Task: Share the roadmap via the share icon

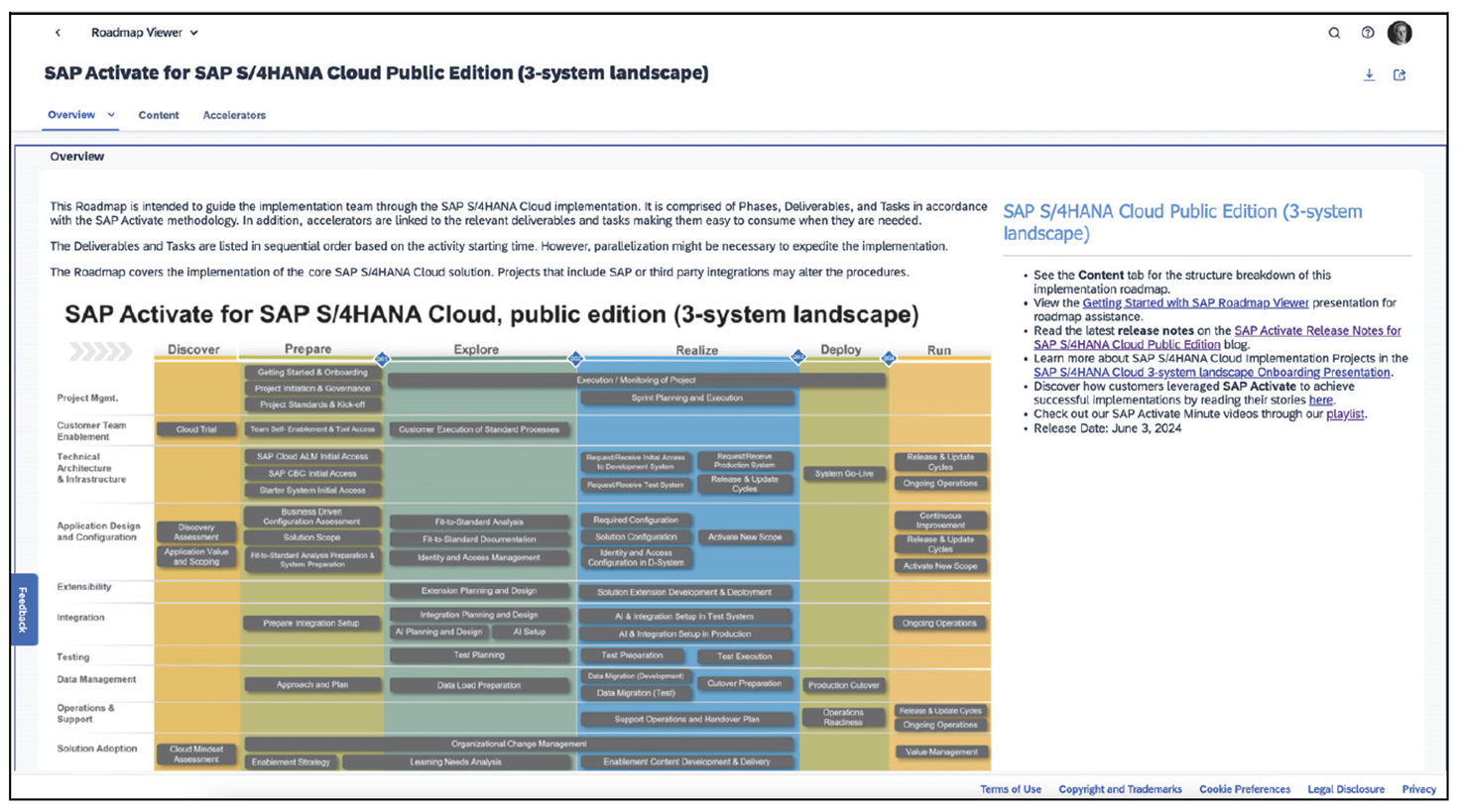Action: pos(1400,73)
